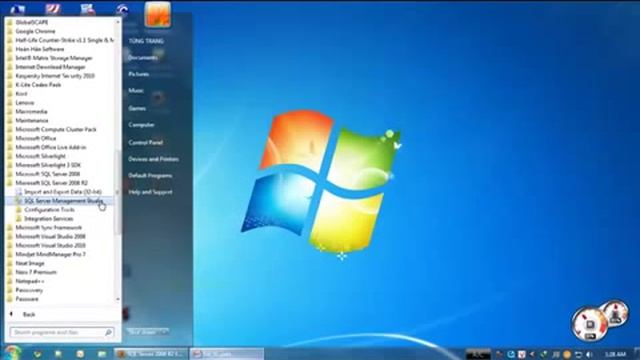Open Default Programs
The height and width of the screenshot is (360, 640).
coord(150,176)
